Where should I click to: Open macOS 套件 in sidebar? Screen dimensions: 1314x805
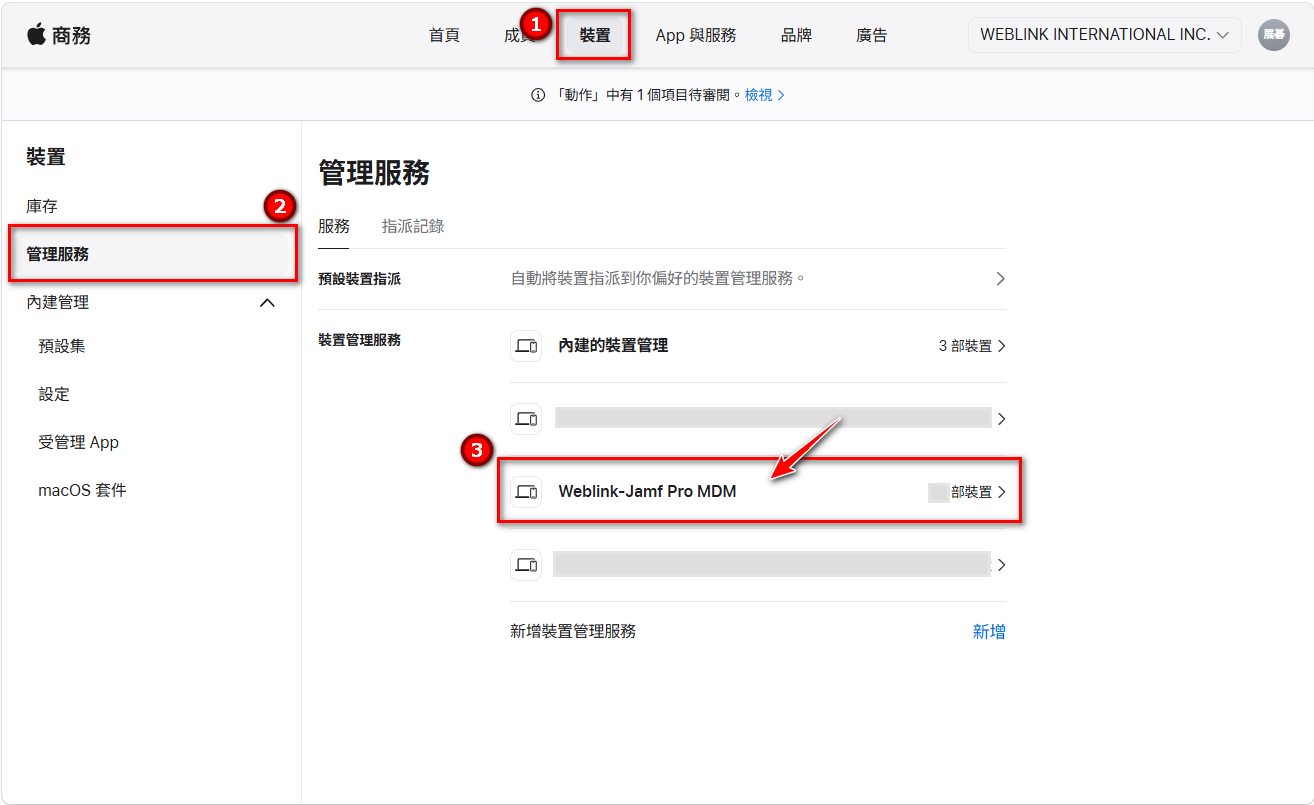[x=82, y=490]
